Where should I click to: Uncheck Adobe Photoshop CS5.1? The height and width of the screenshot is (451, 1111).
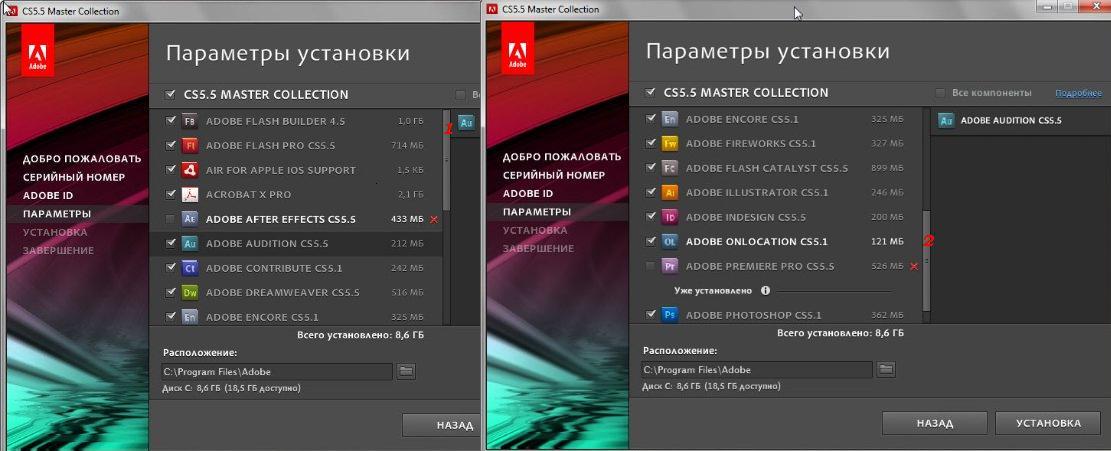click(x=650, y=315)
